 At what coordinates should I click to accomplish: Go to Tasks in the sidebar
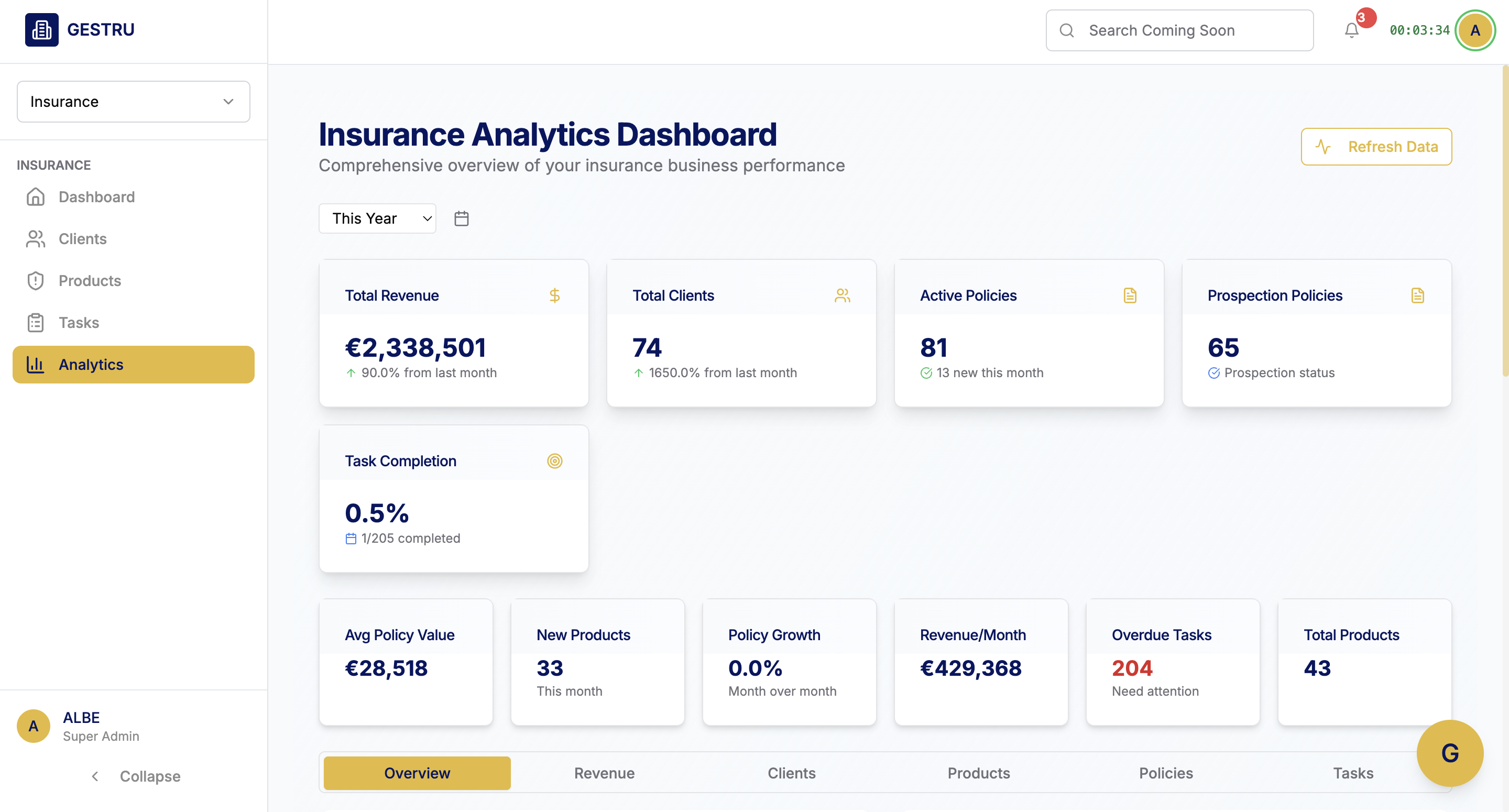point(79,323)
